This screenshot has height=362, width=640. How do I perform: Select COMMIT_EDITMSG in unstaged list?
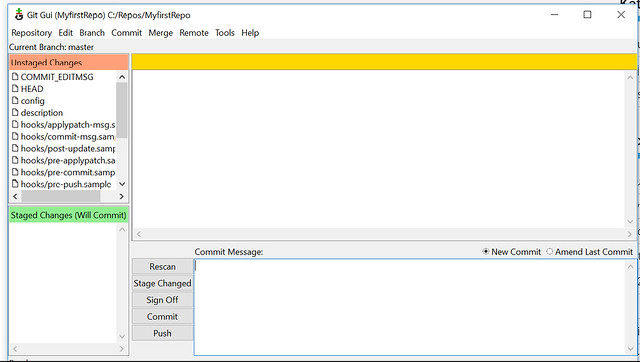(57, 77)
